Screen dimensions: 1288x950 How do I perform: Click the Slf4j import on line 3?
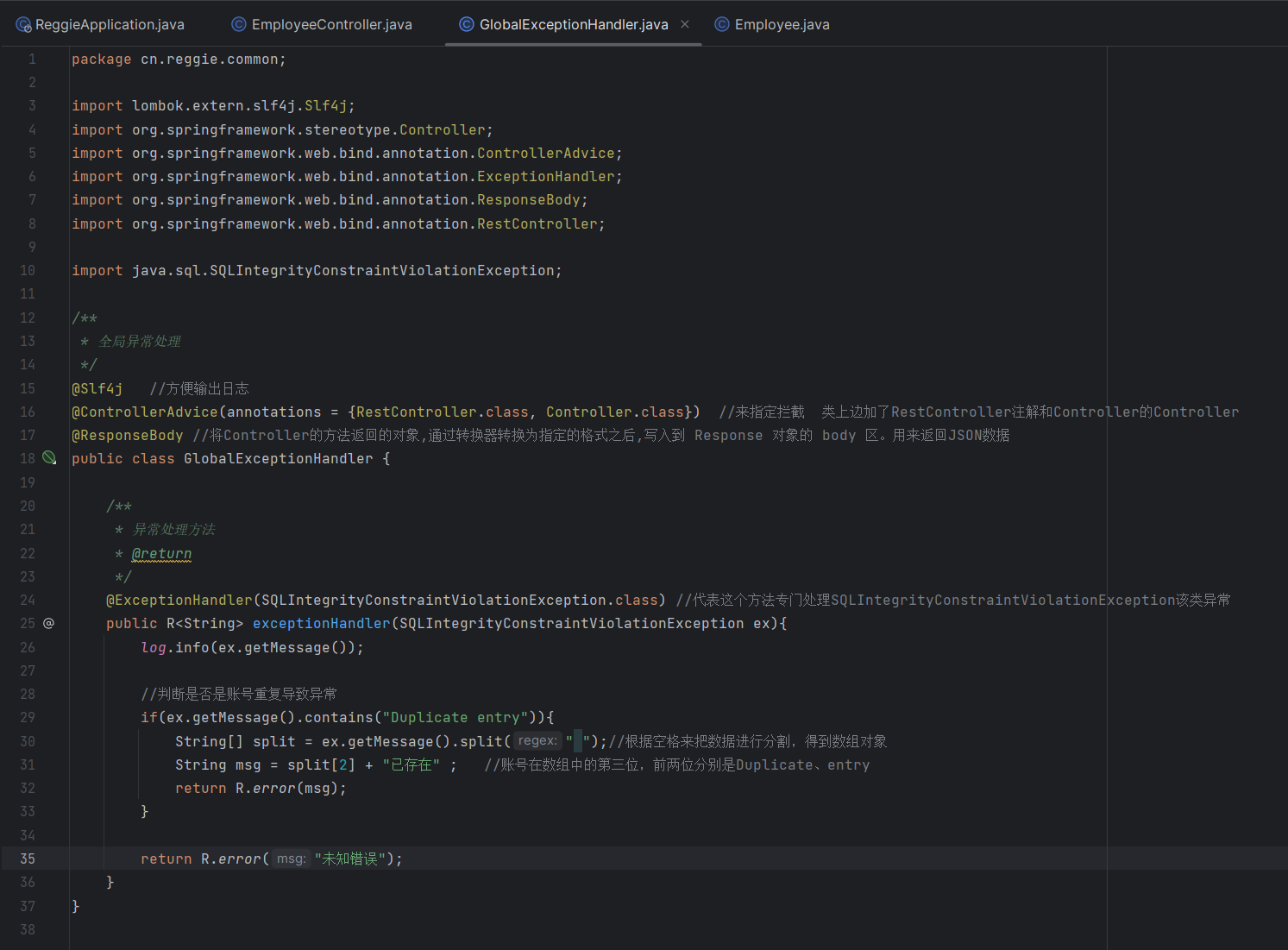[x=214, y=105]
